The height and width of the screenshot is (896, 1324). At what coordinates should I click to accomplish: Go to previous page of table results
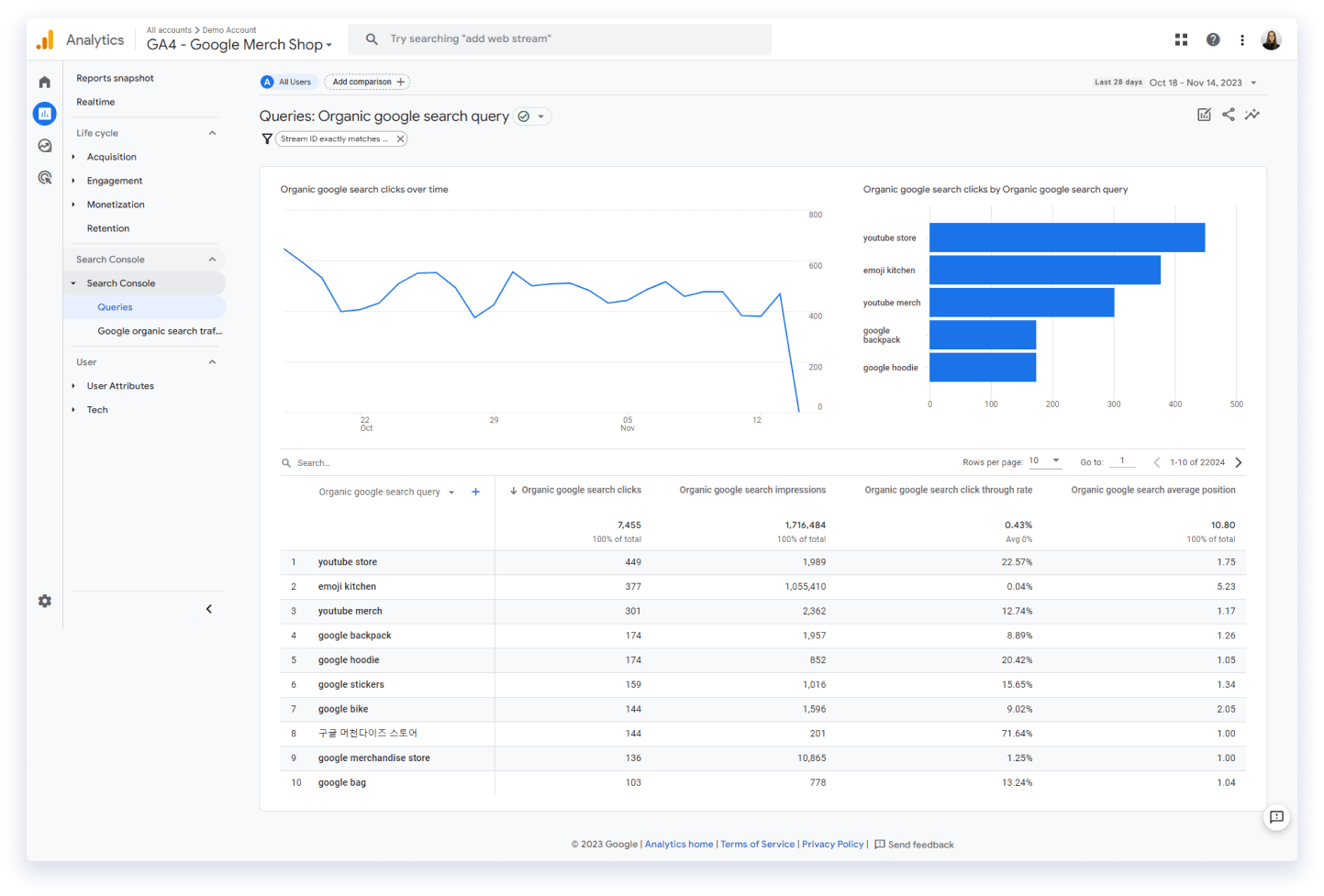pos(1157,463)
